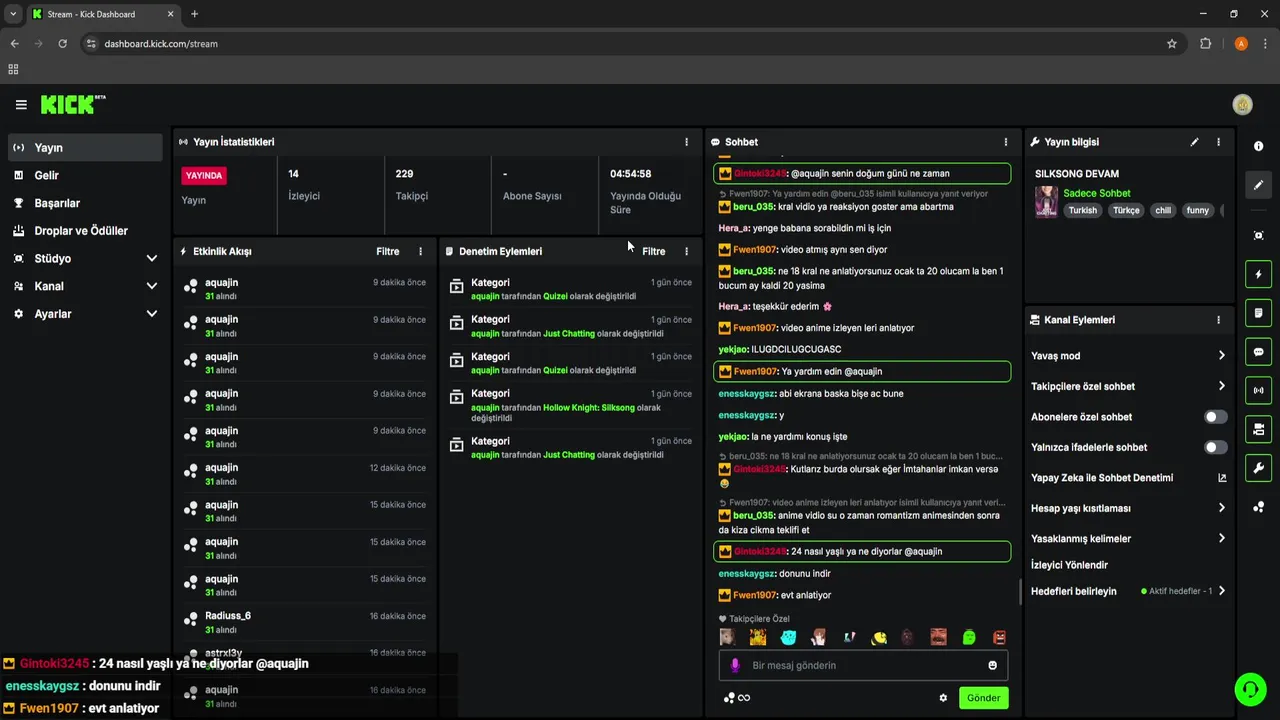Image resolution: width=1280 pixels, height=720 pixels.
Task: Click Filtre in Denetim Eylemleri panel
Action: pos(654,251)
